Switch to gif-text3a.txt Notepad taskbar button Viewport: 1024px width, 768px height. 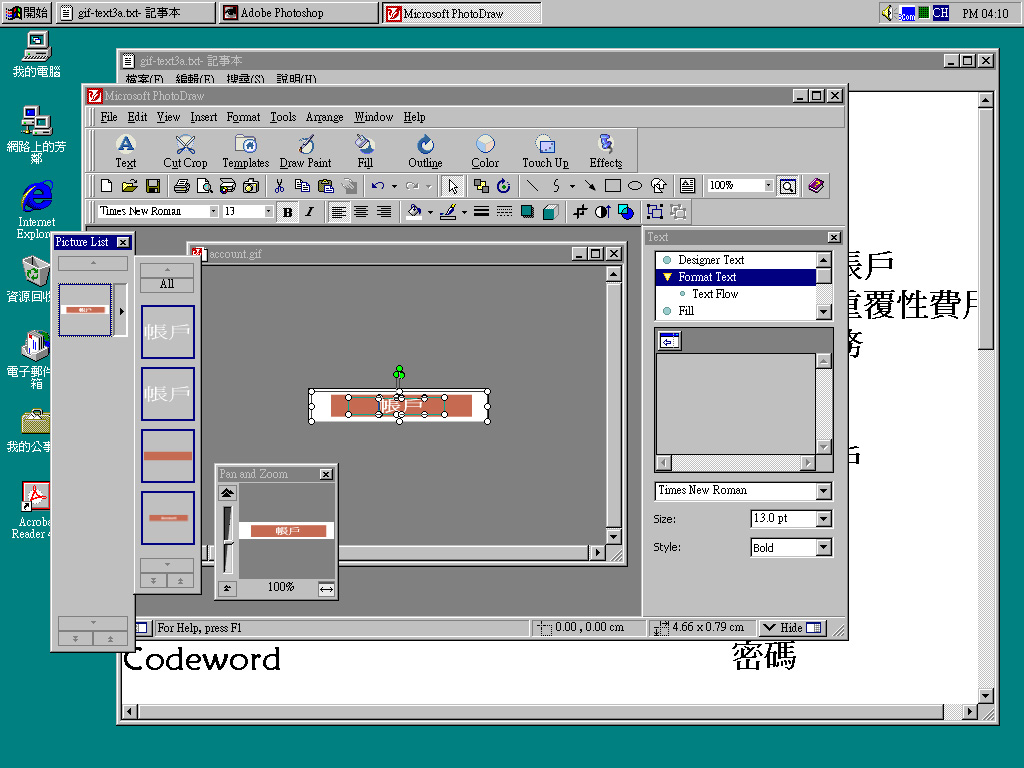[x=136, y=13]
